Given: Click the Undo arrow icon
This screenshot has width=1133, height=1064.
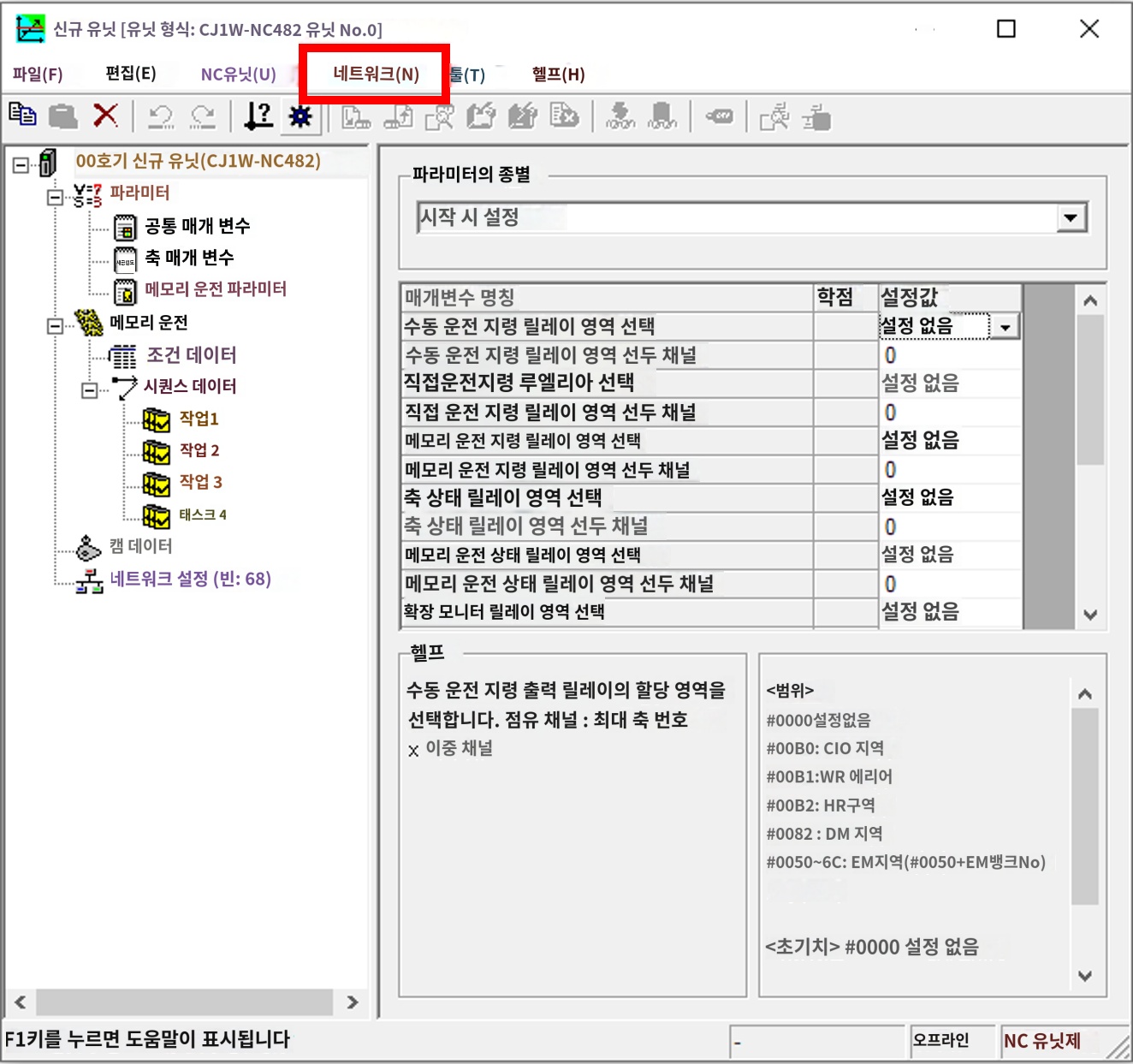Looking at the screenshot, I should coord(161,116).
